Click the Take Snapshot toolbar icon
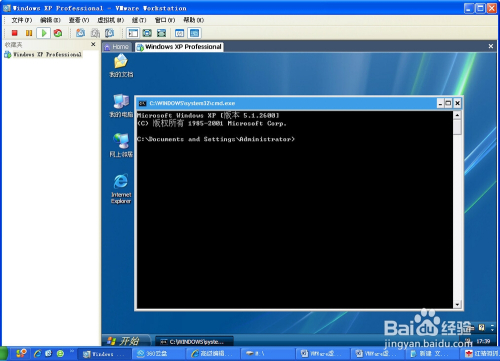The width and height of the screenshot is (500, 361). (80, 33)
